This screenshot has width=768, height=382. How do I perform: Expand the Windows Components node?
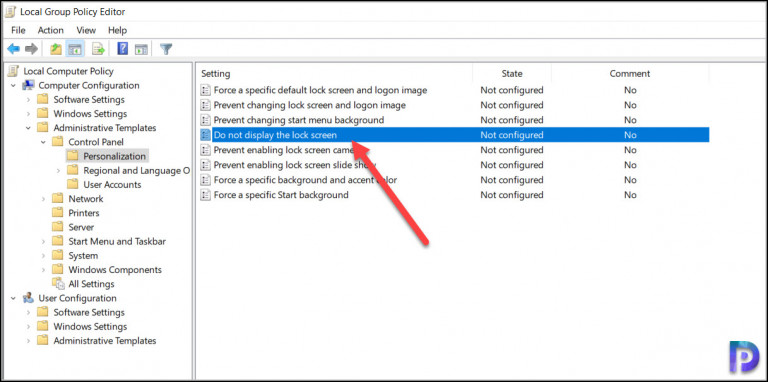point(44,270)
